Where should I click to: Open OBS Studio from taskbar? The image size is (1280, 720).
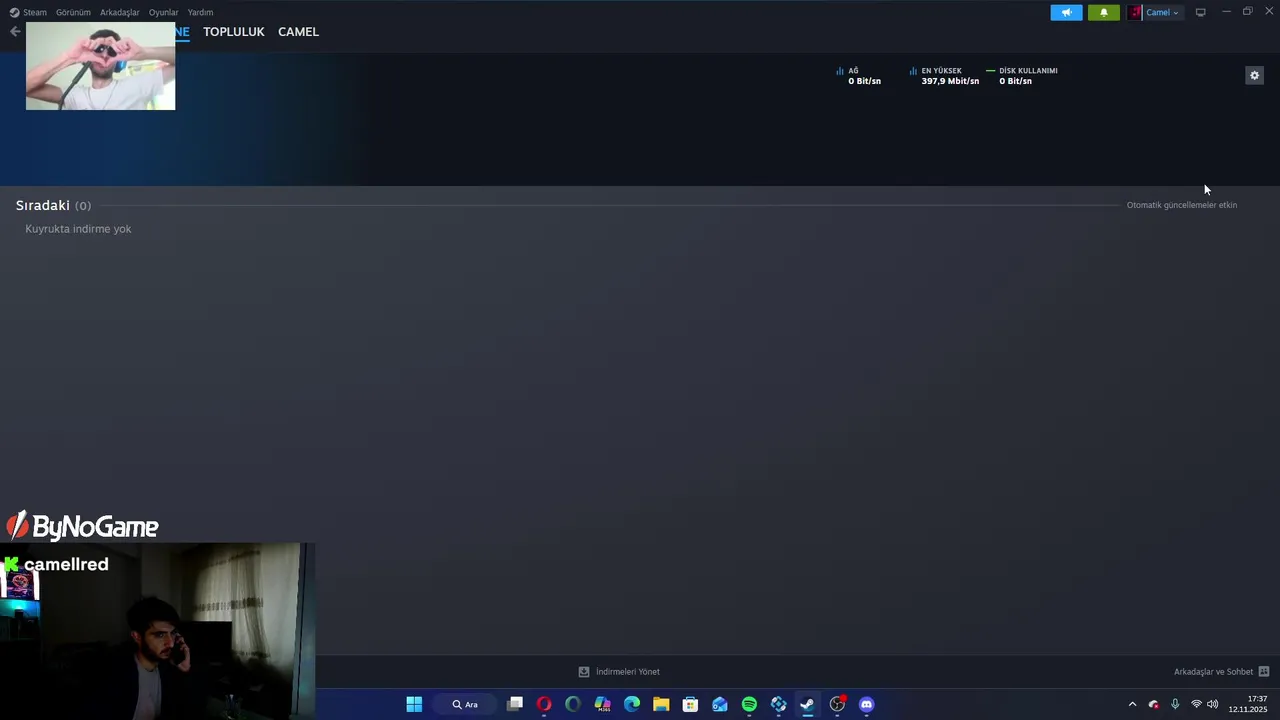click(837, 704)
